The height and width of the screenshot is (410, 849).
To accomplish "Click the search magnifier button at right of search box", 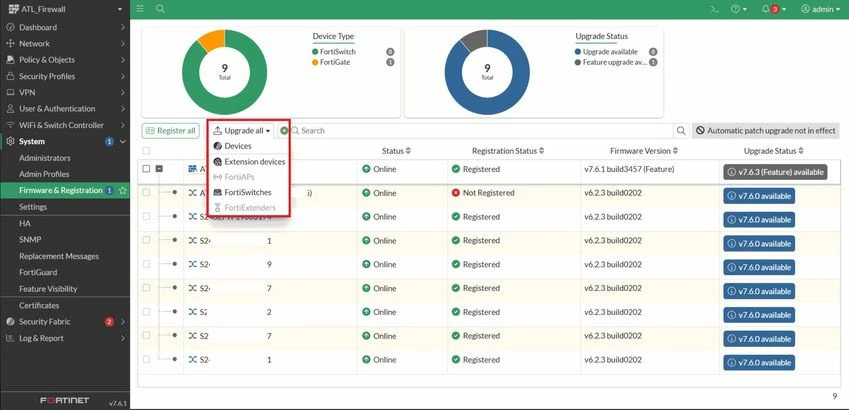I will pos(681,131).
